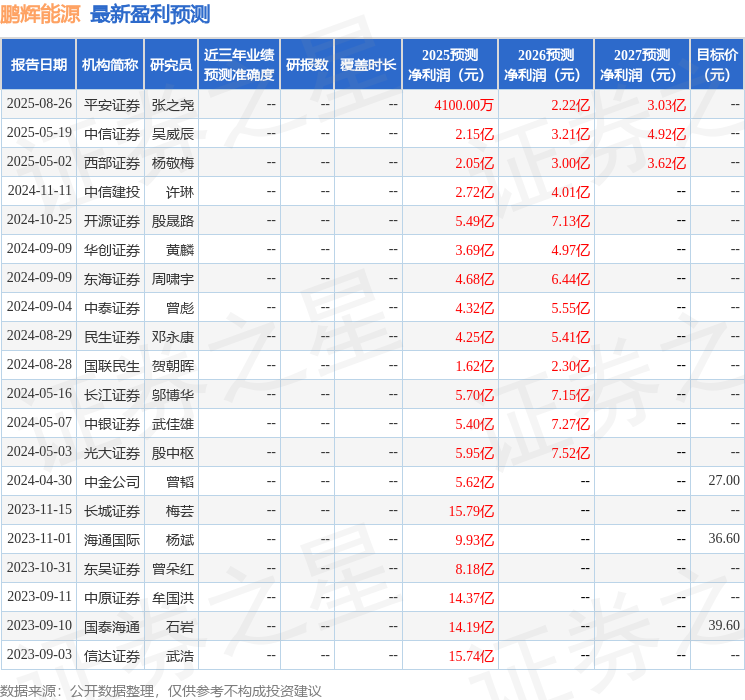Image resolution: width=745 pixels, height=700 pixels.
Task: Click the 2025预测净利润 column header
Action: 450,64
